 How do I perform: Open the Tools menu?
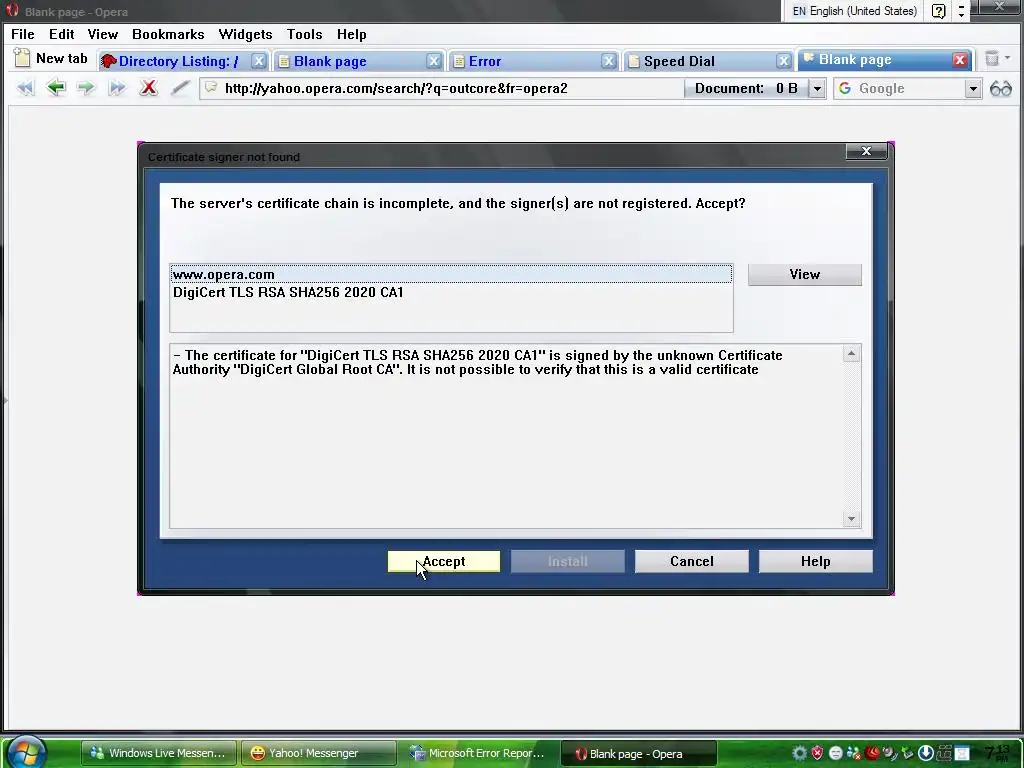[x=304, y=34]
